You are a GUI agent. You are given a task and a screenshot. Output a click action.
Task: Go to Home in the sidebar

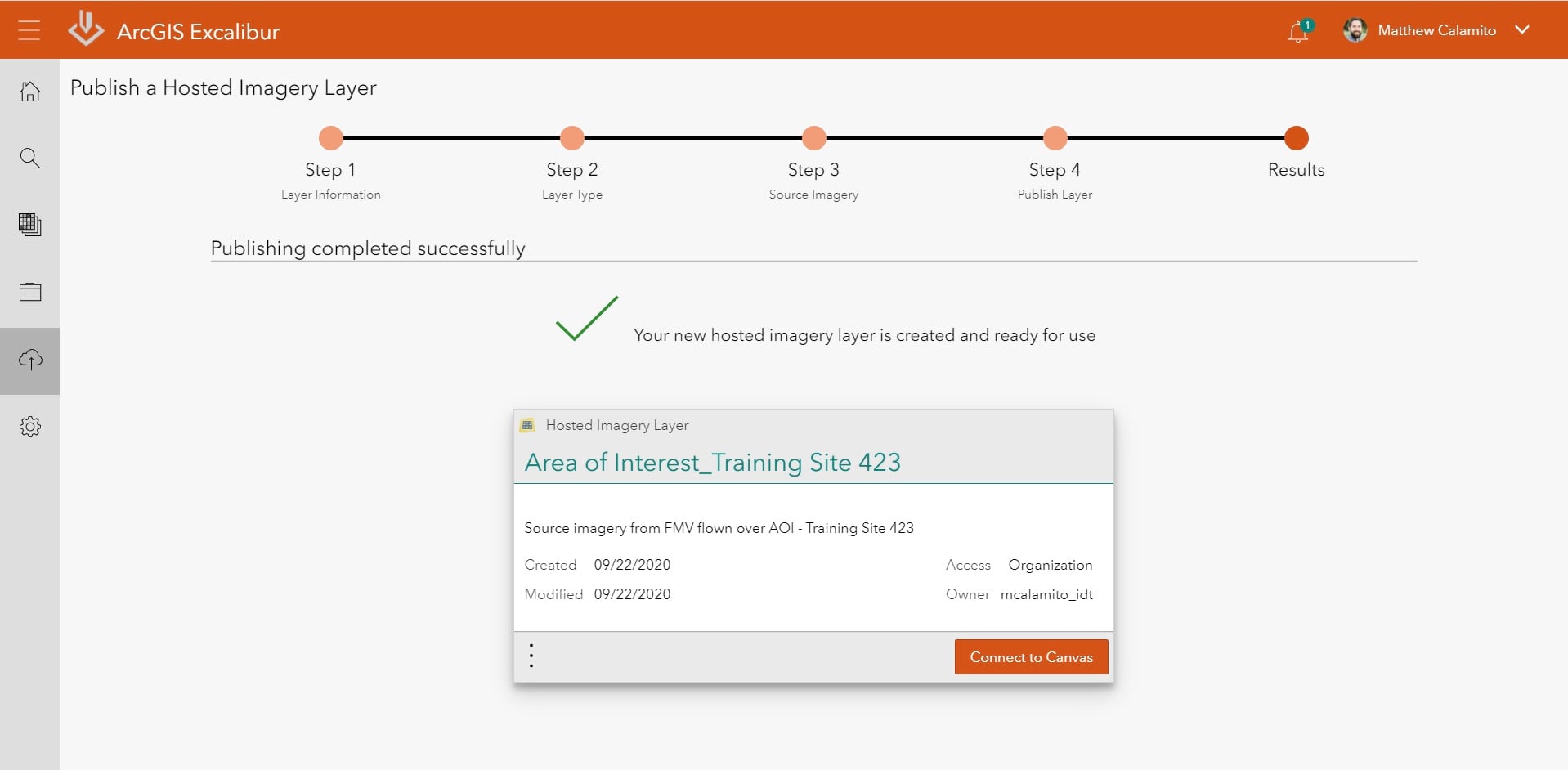[30, 91]
